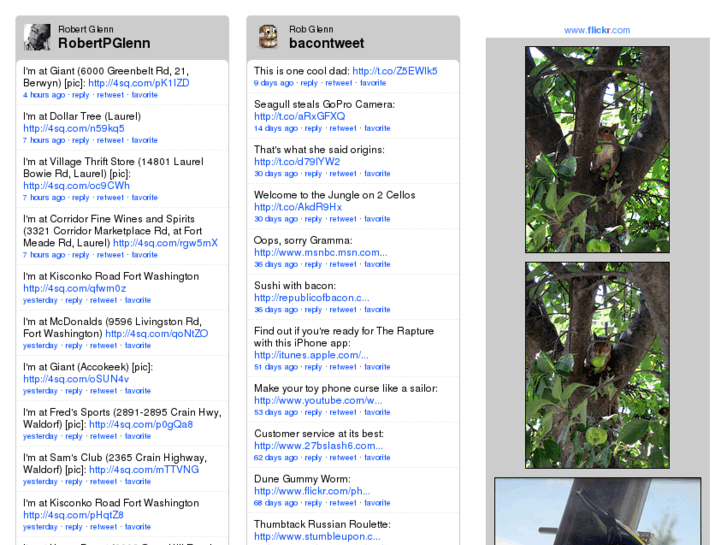Retweet the Dollar Tree tweet
Screen dimensions: 727x545
pos(110,140)
